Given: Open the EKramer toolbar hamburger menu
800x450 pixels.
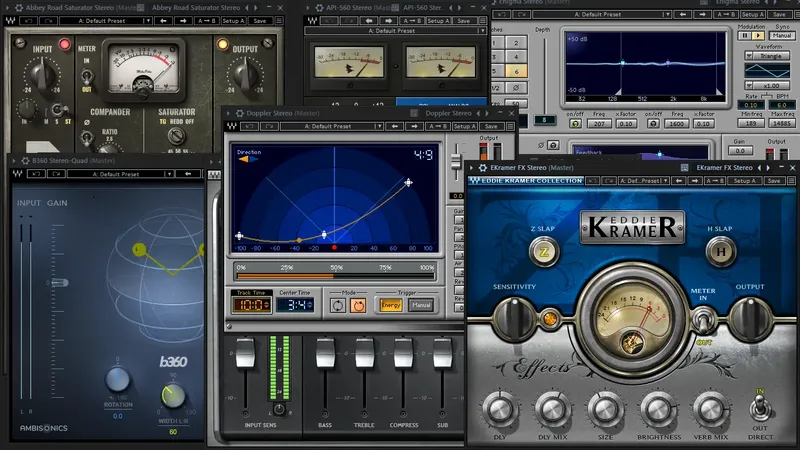Looking at the screenshot, I should tap(791, 181).
